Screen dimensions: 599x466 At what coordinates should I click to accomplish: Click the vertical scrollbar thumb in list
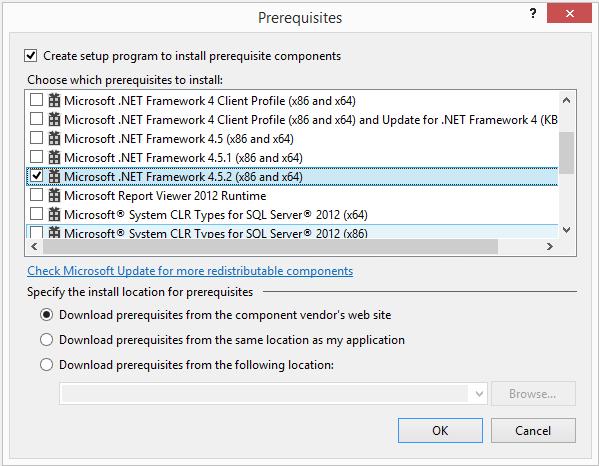567,153
